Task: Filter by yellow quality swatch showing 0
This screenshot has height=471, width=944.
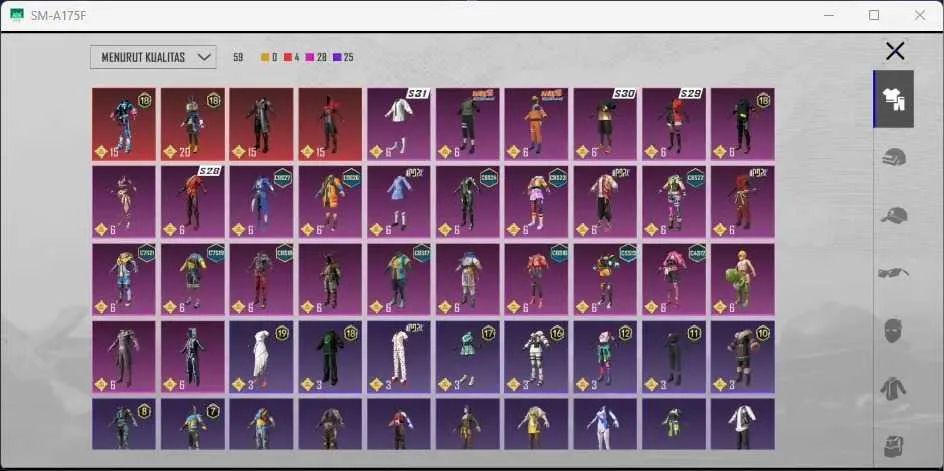Action: coord(269,58)
